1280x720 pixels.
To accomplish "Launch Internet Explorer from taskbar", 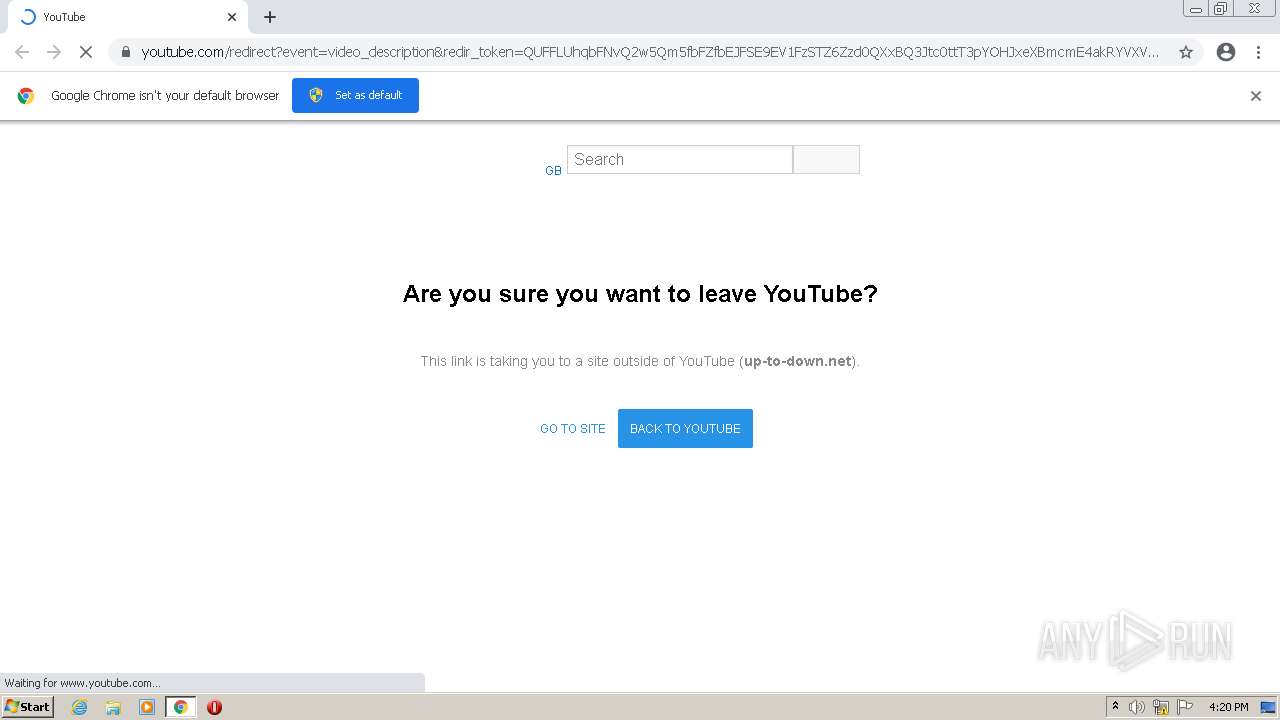I will point(79,707).
